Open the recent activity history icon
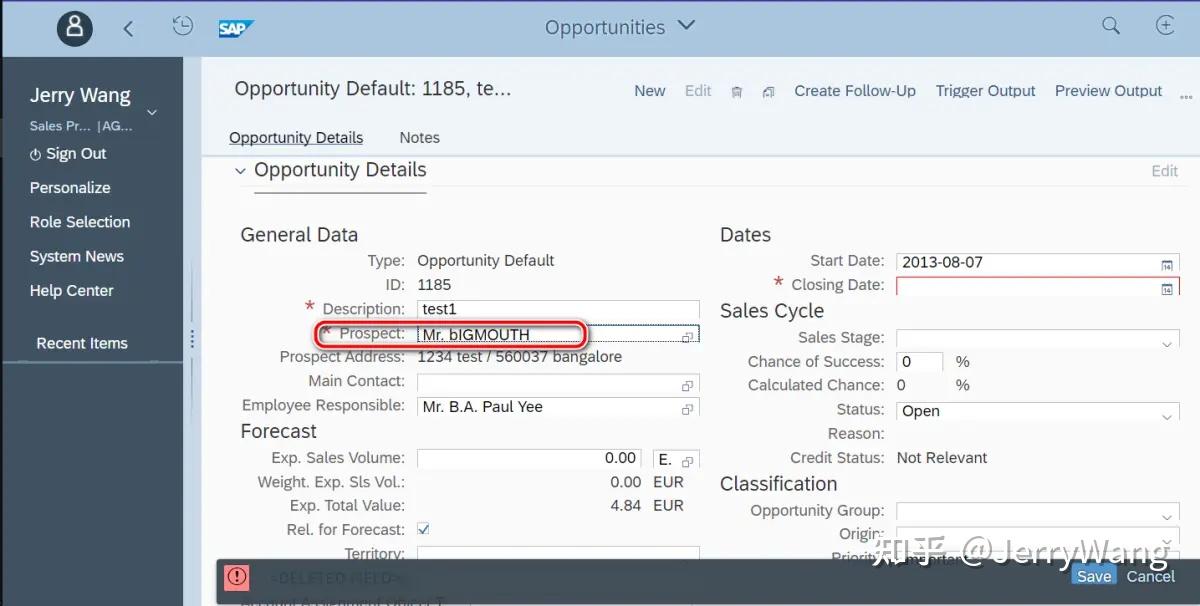Viewport: 1200px width, 606px height. click(x=182, y=27)
